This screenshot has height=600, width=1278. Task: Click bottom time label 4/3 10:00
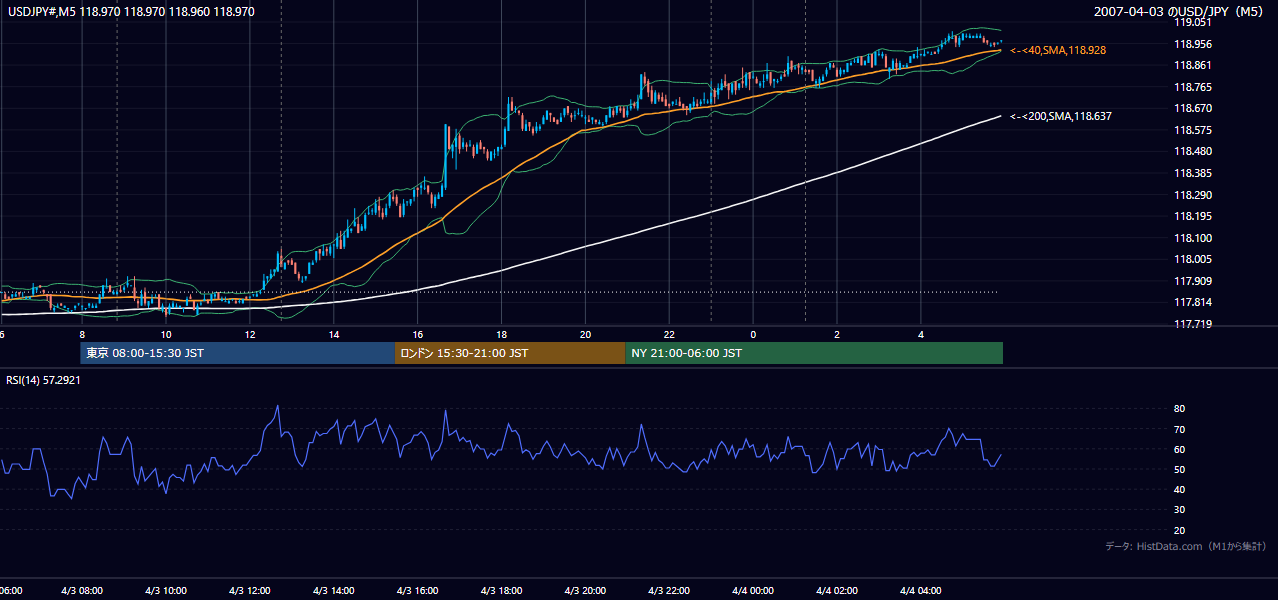[166, 591]
